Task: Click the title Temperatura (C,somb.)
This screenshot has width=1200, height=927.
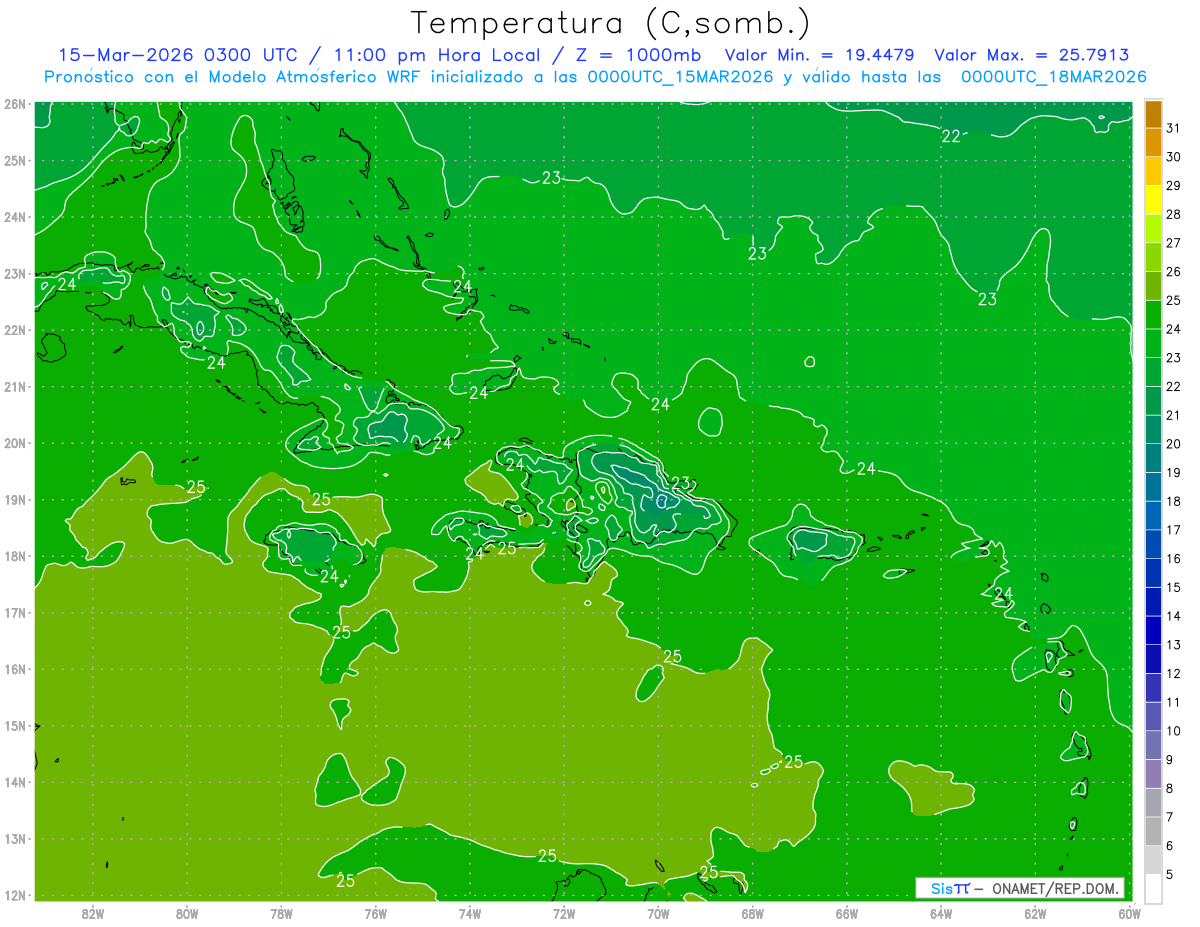Action: click(610, 23)
